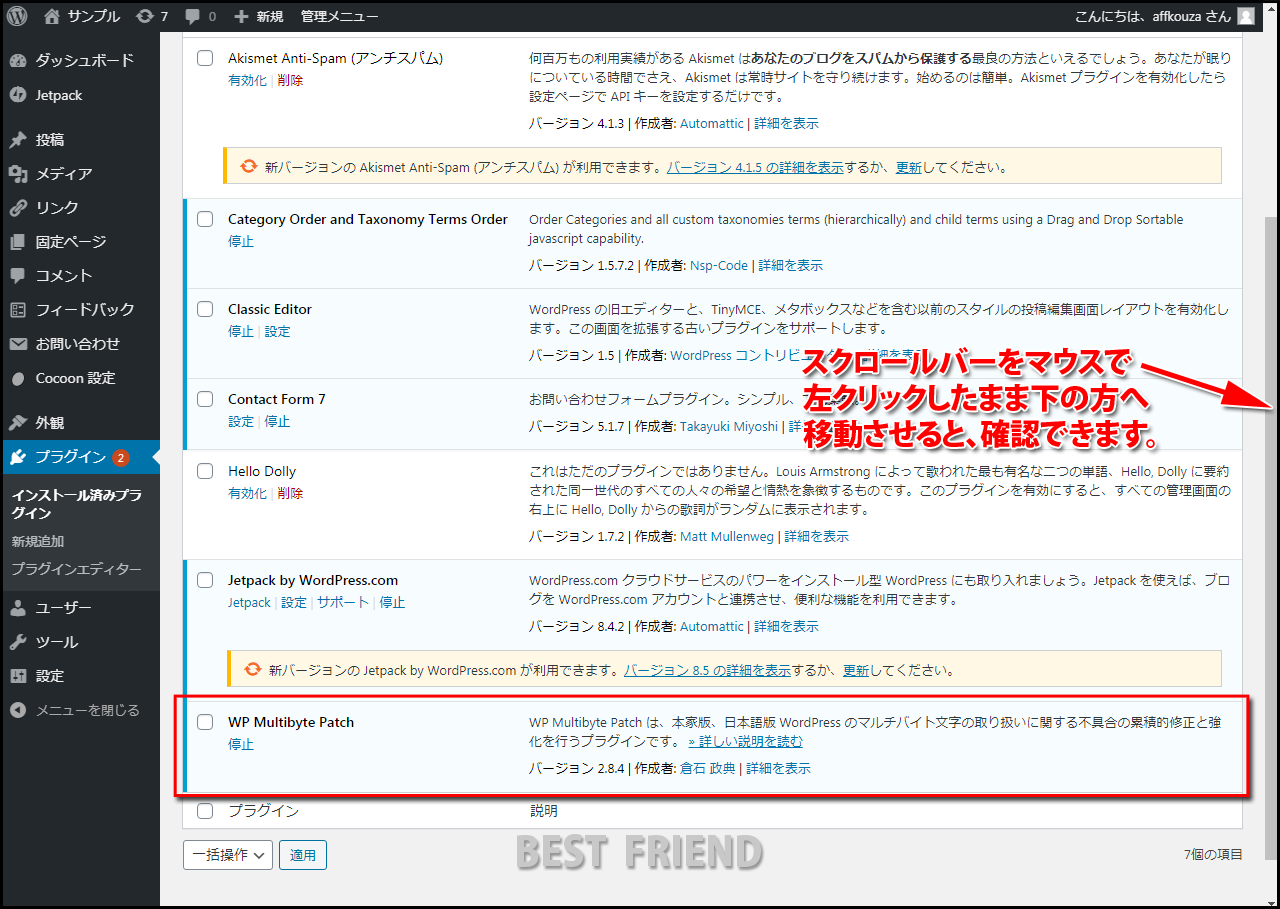Open Matt Mullenweg author link
1280x909 pixels.
tap(727, 536)
